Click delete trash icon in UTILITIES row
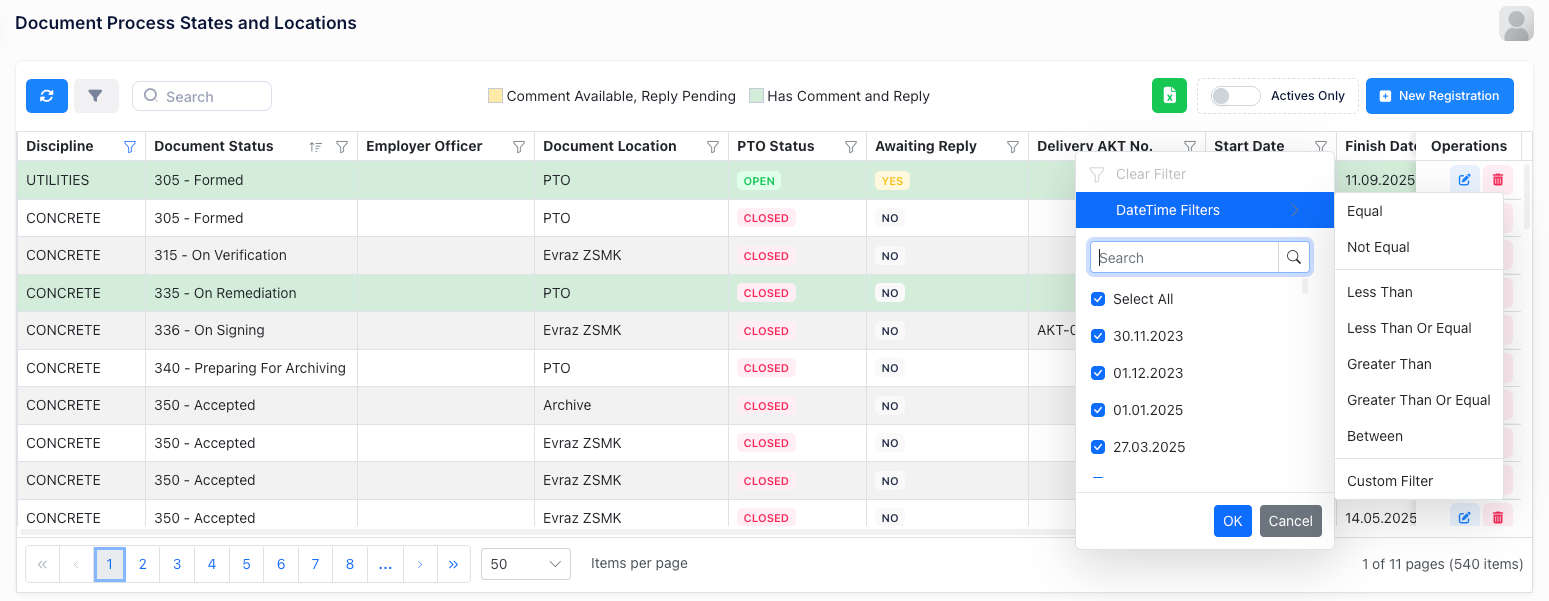The width and height of the screenshot is (1549, 601). 1497,180
